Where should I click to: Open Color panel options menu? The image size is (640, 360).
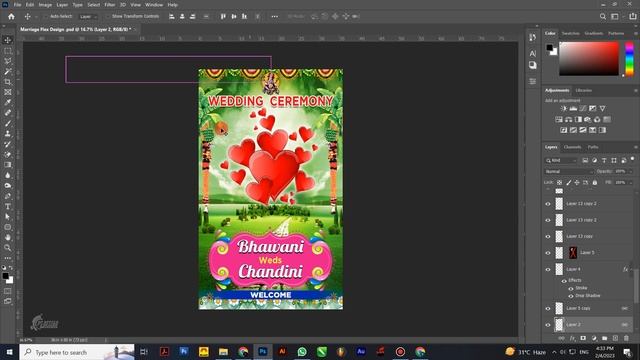pos(636,33)
